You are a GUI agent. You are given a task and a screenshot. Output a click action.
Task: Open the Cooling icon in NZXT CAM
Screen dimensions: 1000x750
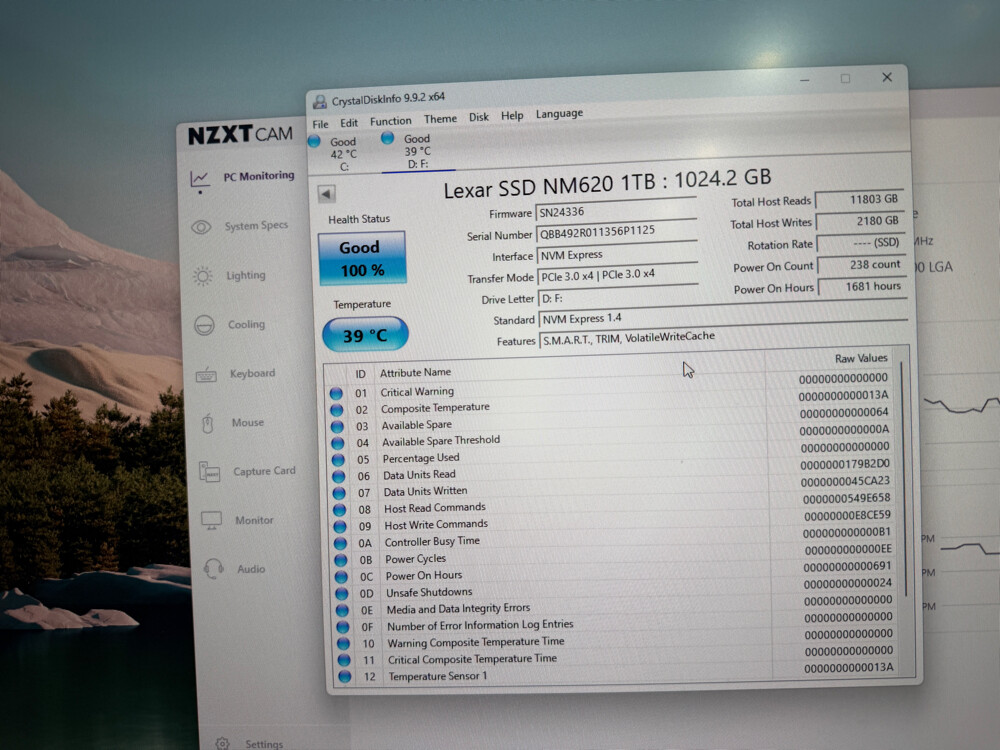tap(204, 325)
